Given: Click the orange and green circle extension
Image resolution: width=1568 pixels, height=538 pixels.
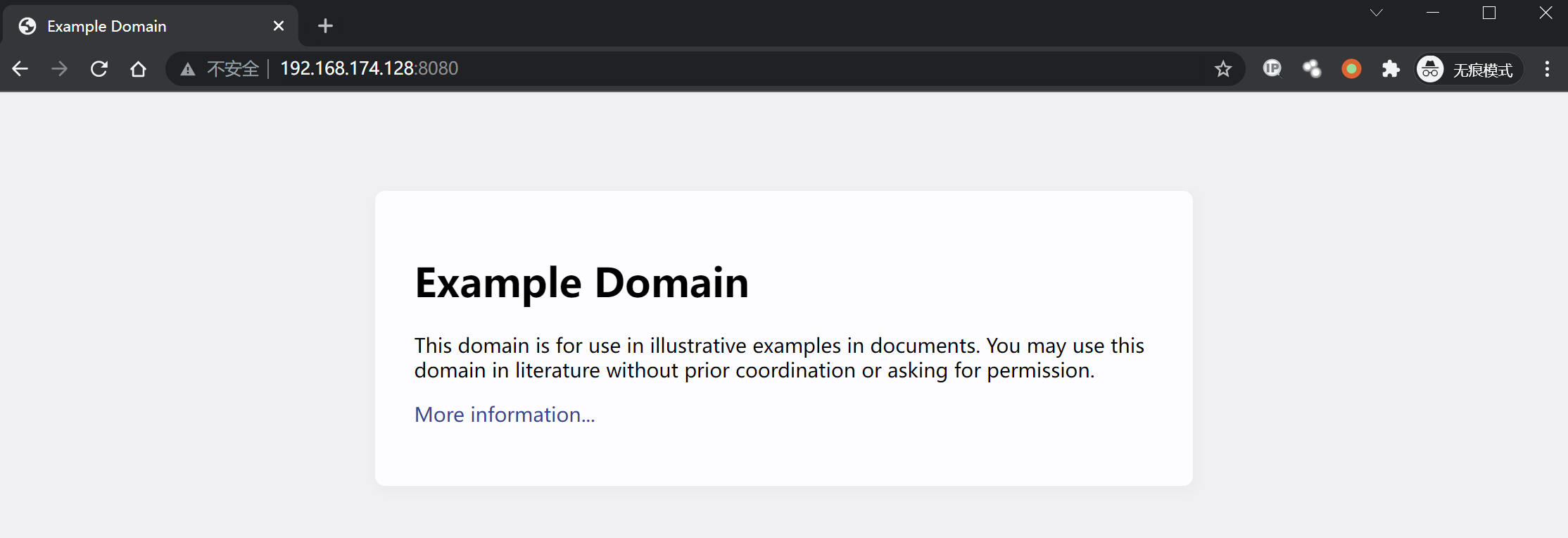Looking at the screenshot, I should tap(1351, 68).
